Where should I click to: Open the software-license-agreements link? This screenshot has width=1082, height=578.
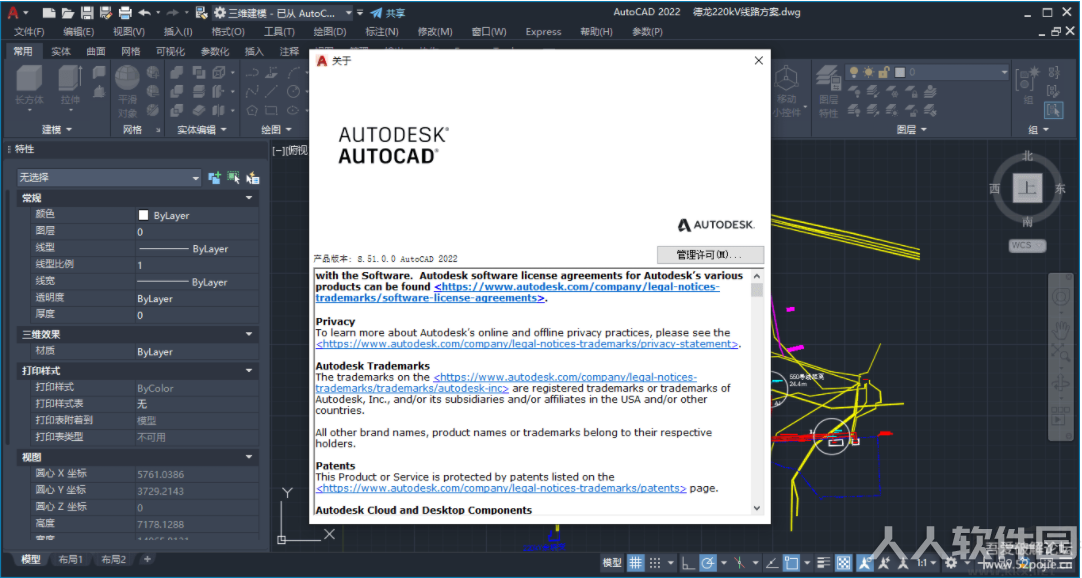(x=517, y=292)
